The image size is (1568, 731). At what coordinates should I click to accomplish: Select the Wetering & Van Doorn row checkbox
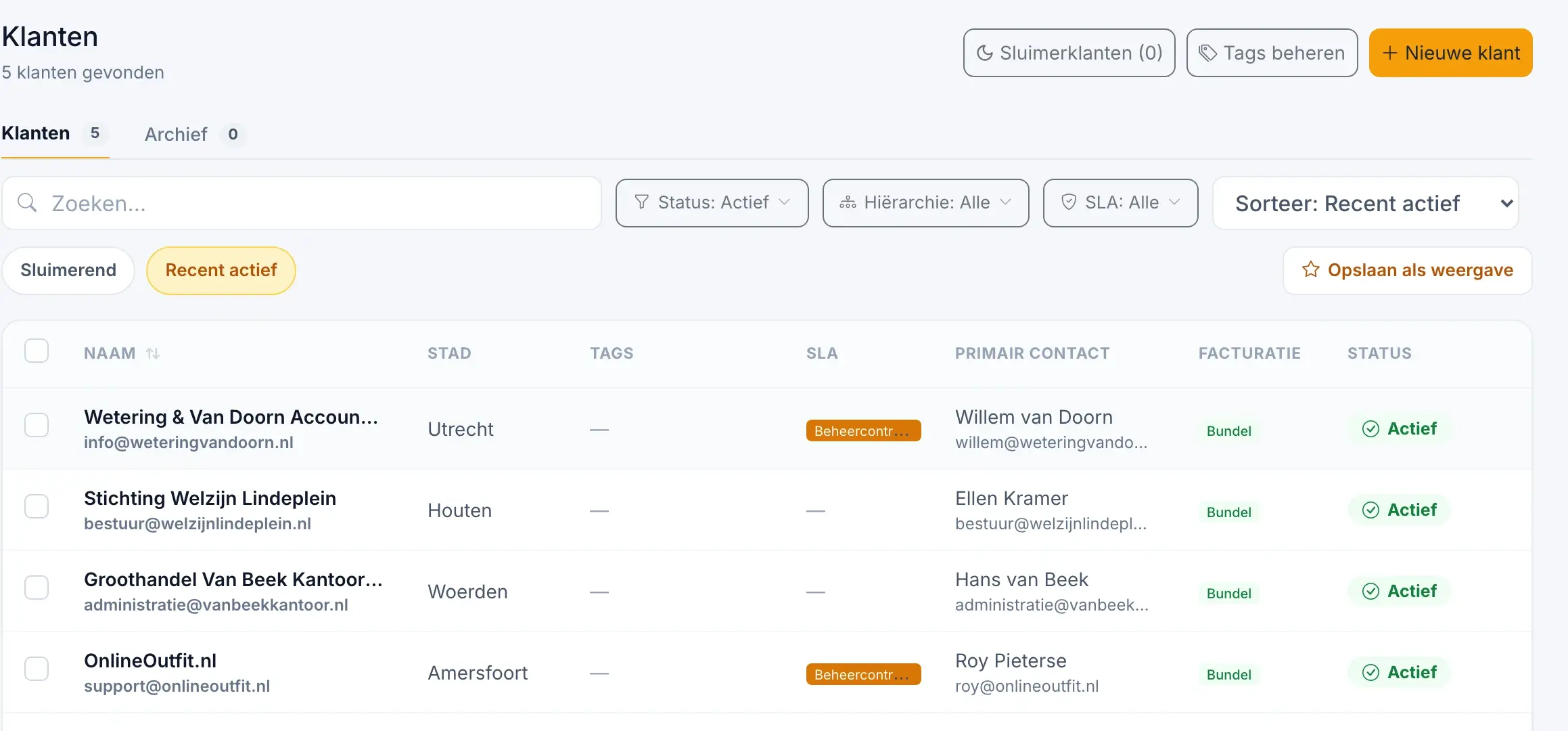coord(37,425)
